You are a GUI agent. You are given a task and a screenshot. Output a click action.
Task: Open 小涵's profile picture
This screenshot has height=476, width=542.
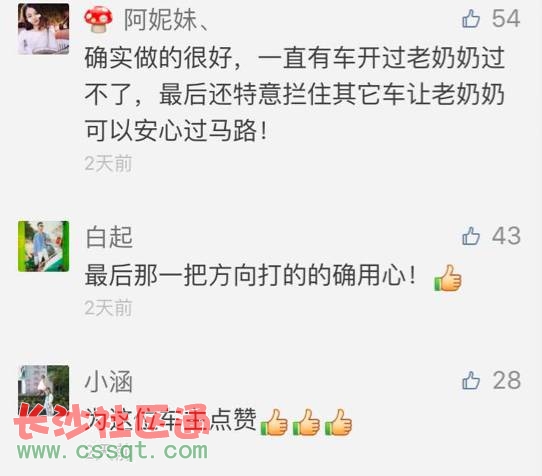(x=44, y=390)
